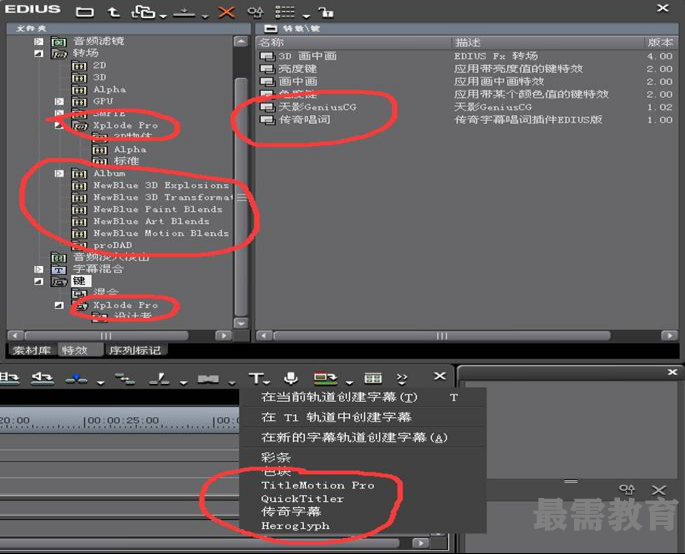Choose QuickTitler from the menu
Viewport: 685px width, 554px height.
coord(302,499)
